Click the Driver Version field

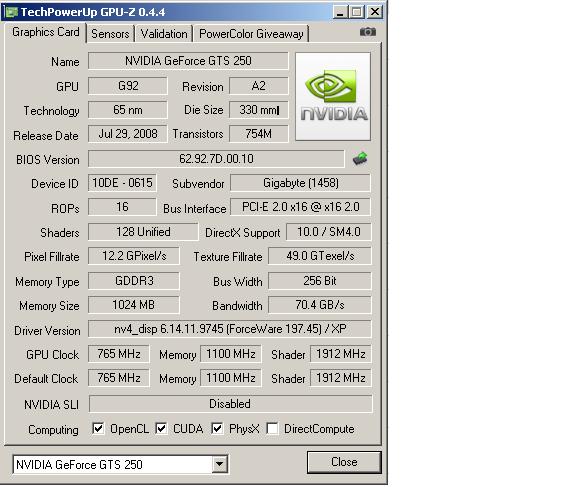[x=230, y=329]
